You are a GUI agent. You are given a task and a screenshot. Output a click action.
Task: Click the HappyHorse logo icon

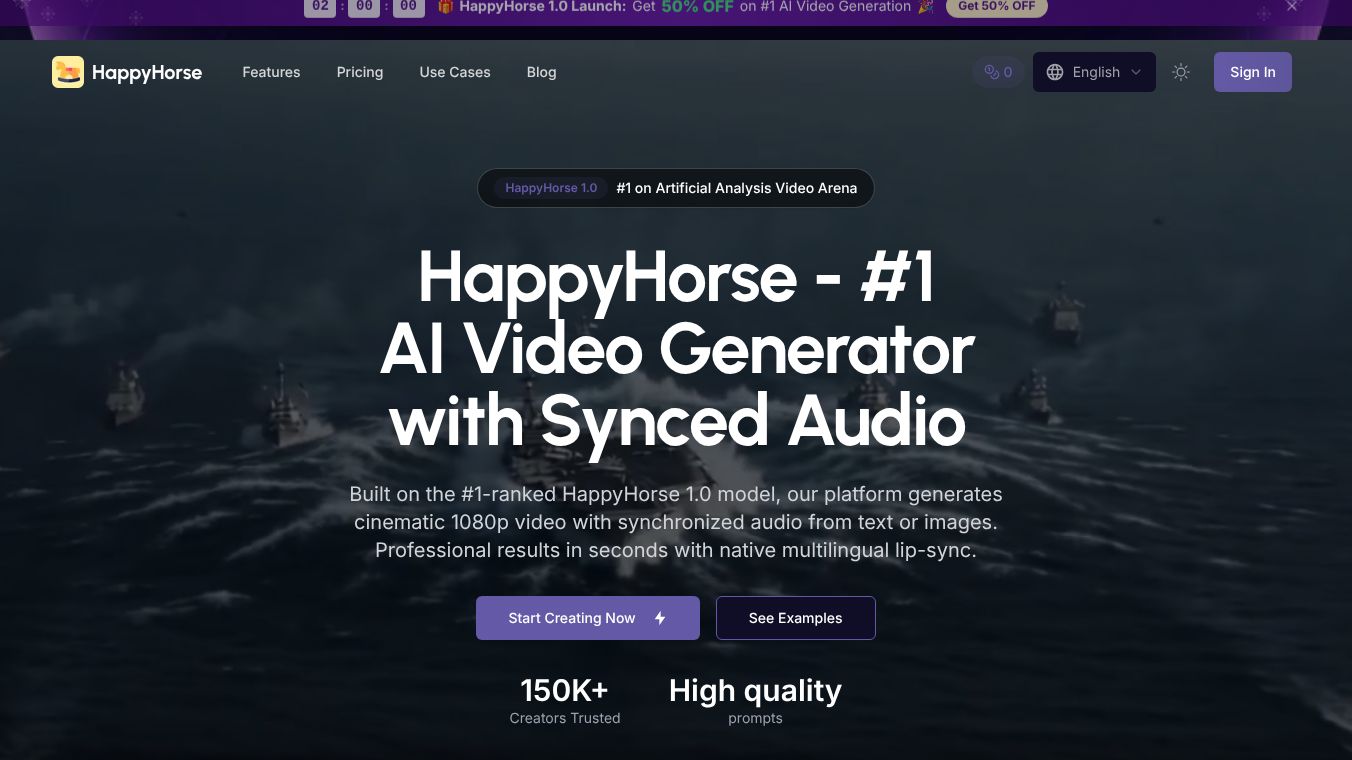coord(68,72)
